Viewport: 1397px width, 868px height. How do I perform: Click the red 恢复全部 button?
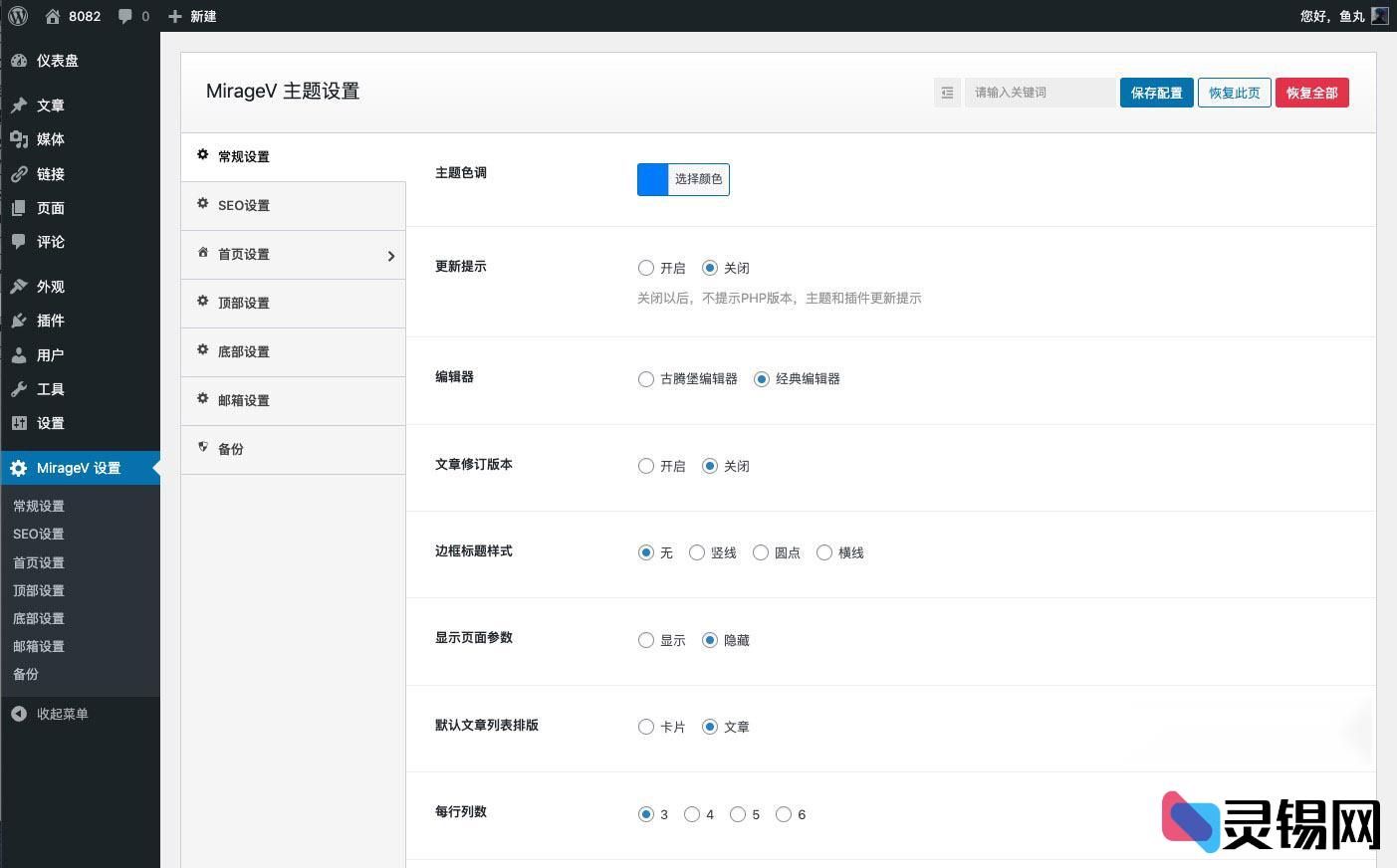tap(1311, 92)
